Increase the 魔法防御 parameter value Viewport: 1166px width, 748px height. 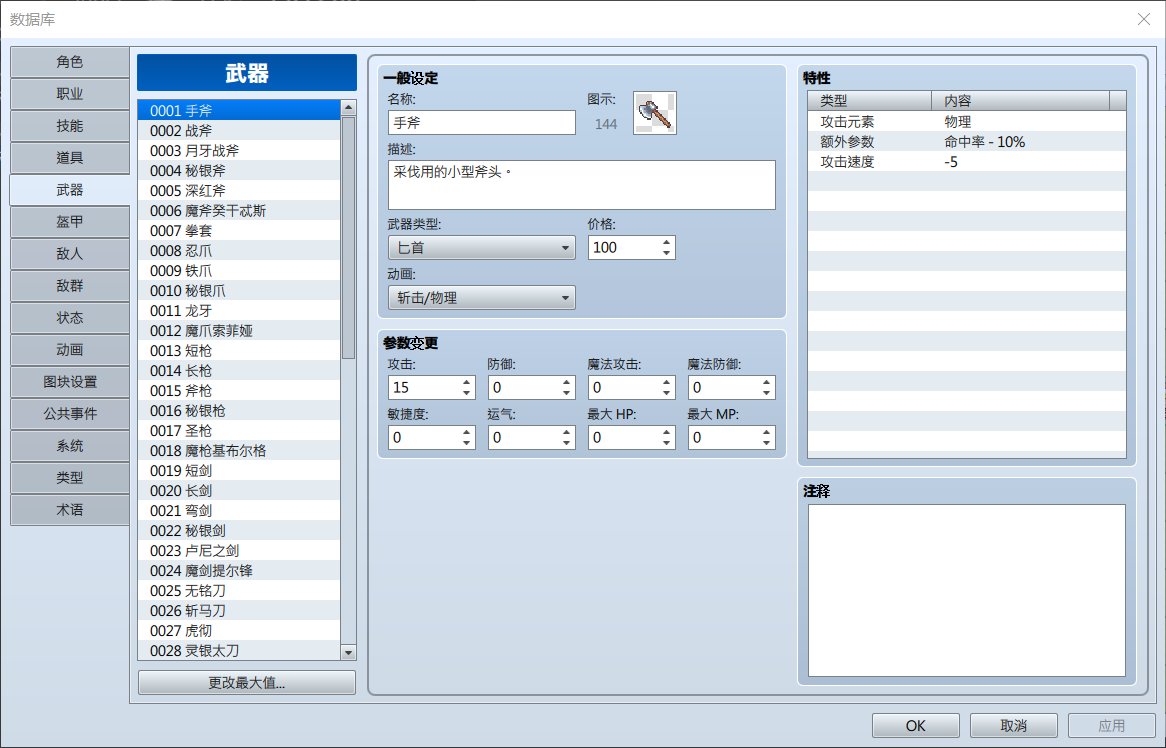point(766,382)
